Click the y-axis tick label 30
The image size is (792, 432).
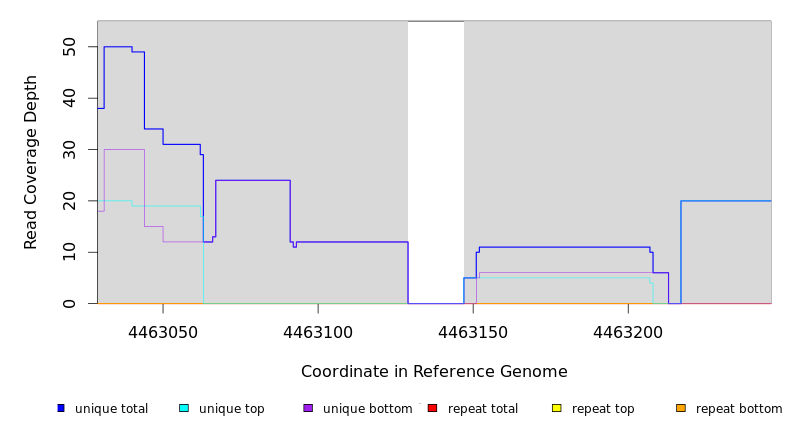(x=69, y=149)
